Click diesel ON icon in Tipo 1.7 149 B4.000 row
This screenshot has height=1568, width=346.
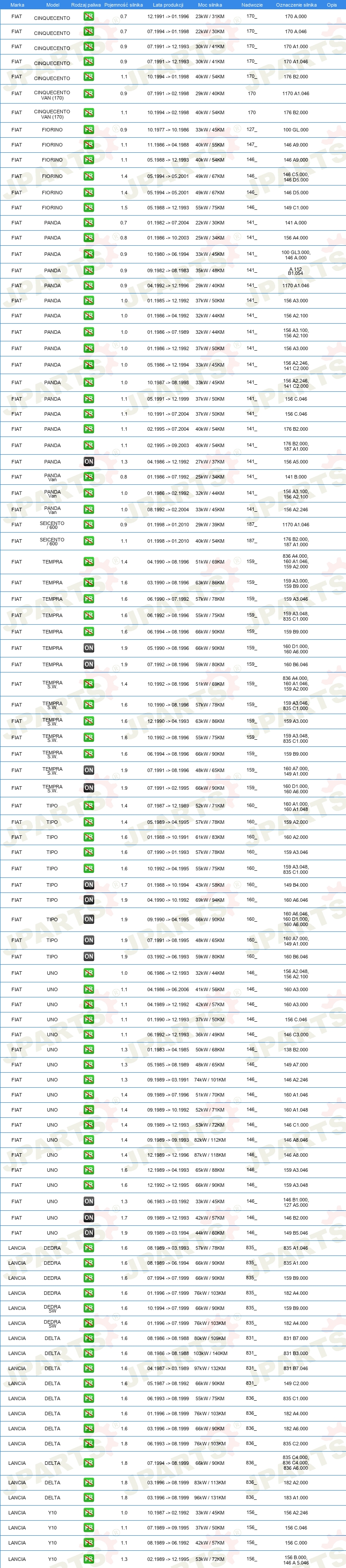pyautogui.click(x=89, y=884)
